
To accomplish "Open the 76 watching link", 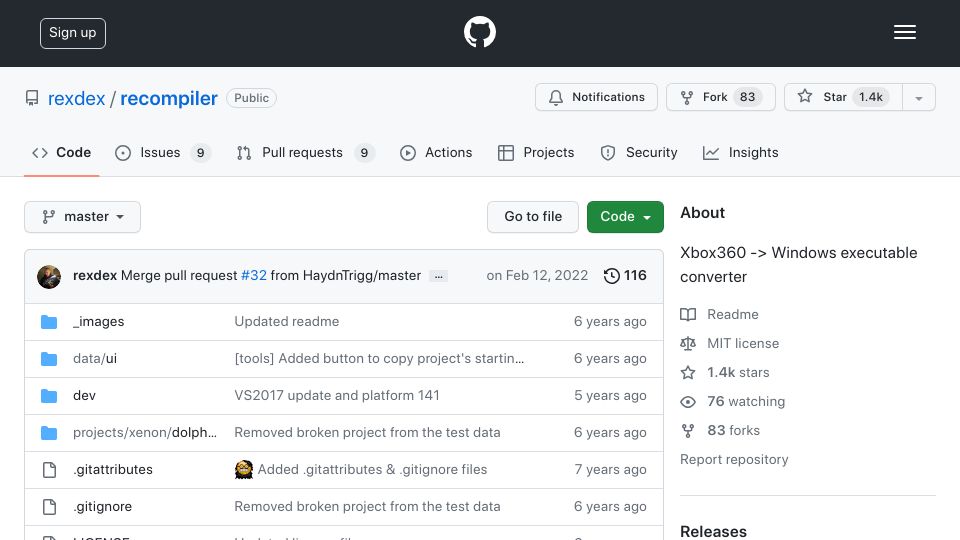I will 746,402.
